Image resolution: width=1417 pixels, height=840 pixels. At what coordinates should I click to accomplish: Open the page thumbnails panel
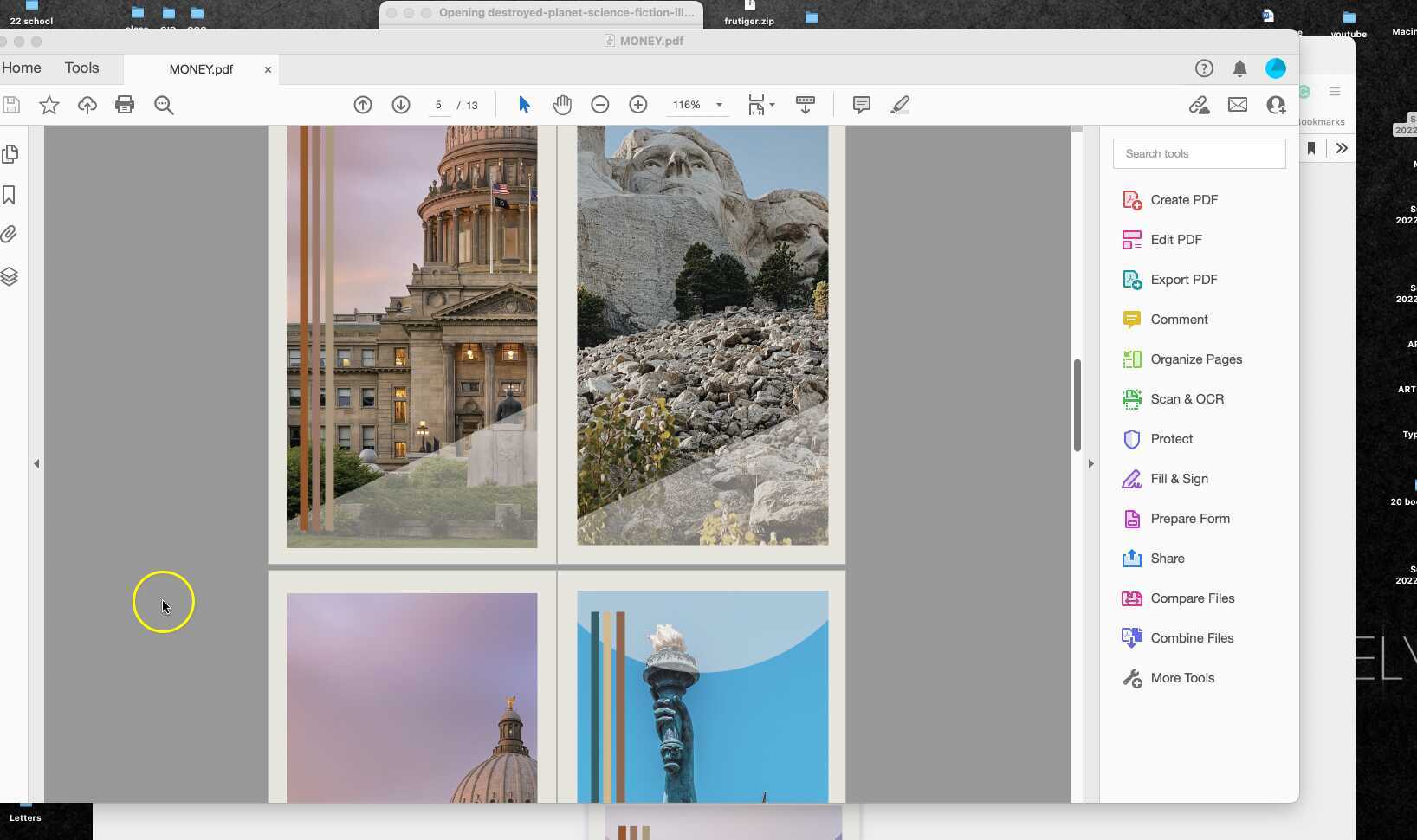10,154
